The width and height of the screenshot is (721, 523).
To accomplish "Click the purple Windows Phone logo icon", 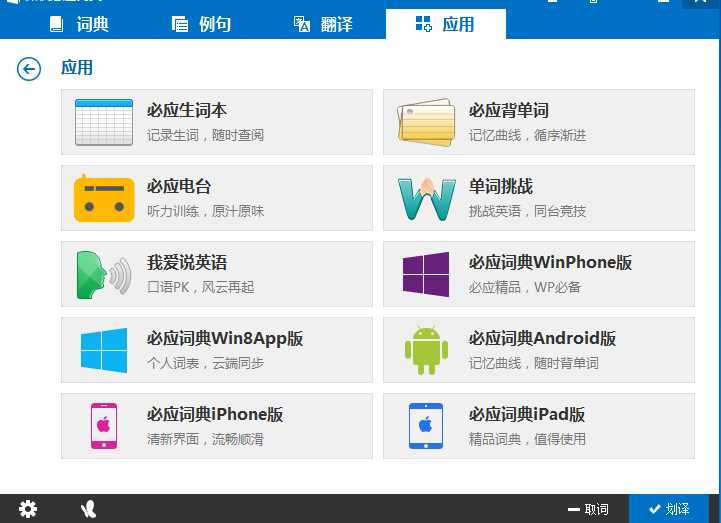I will 426,274.
